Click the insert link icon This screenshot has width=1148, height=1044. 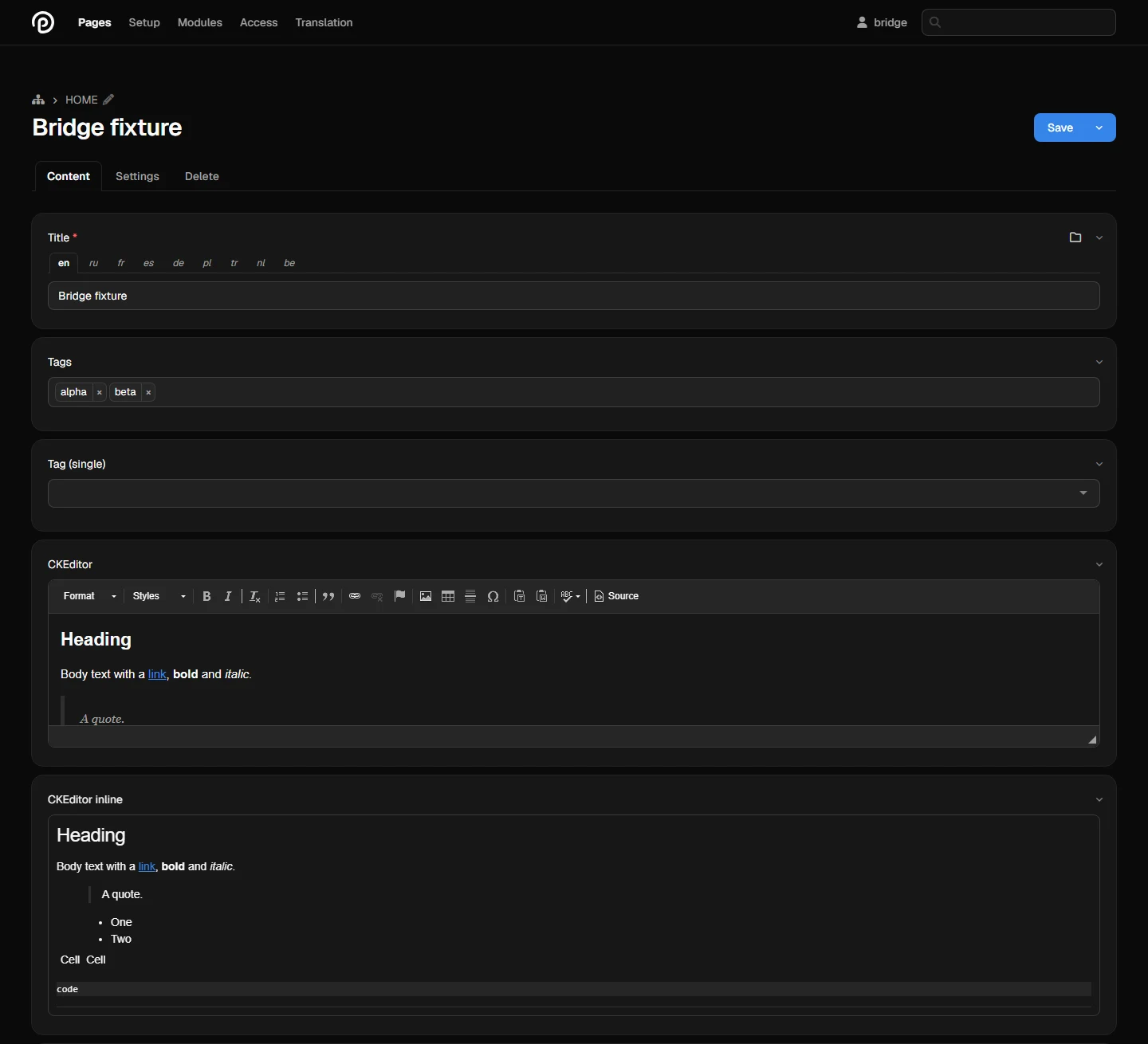(355, 596)
